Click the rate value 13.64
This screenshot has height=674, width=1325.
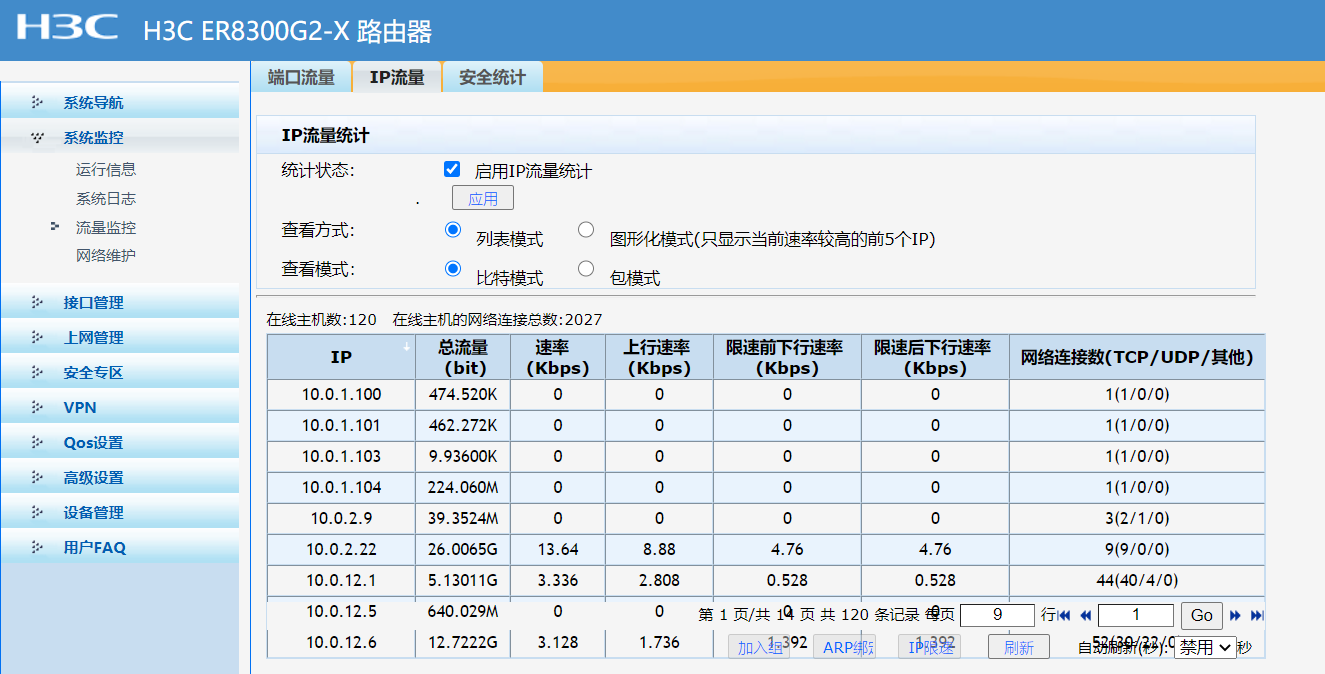click(558, 549)
